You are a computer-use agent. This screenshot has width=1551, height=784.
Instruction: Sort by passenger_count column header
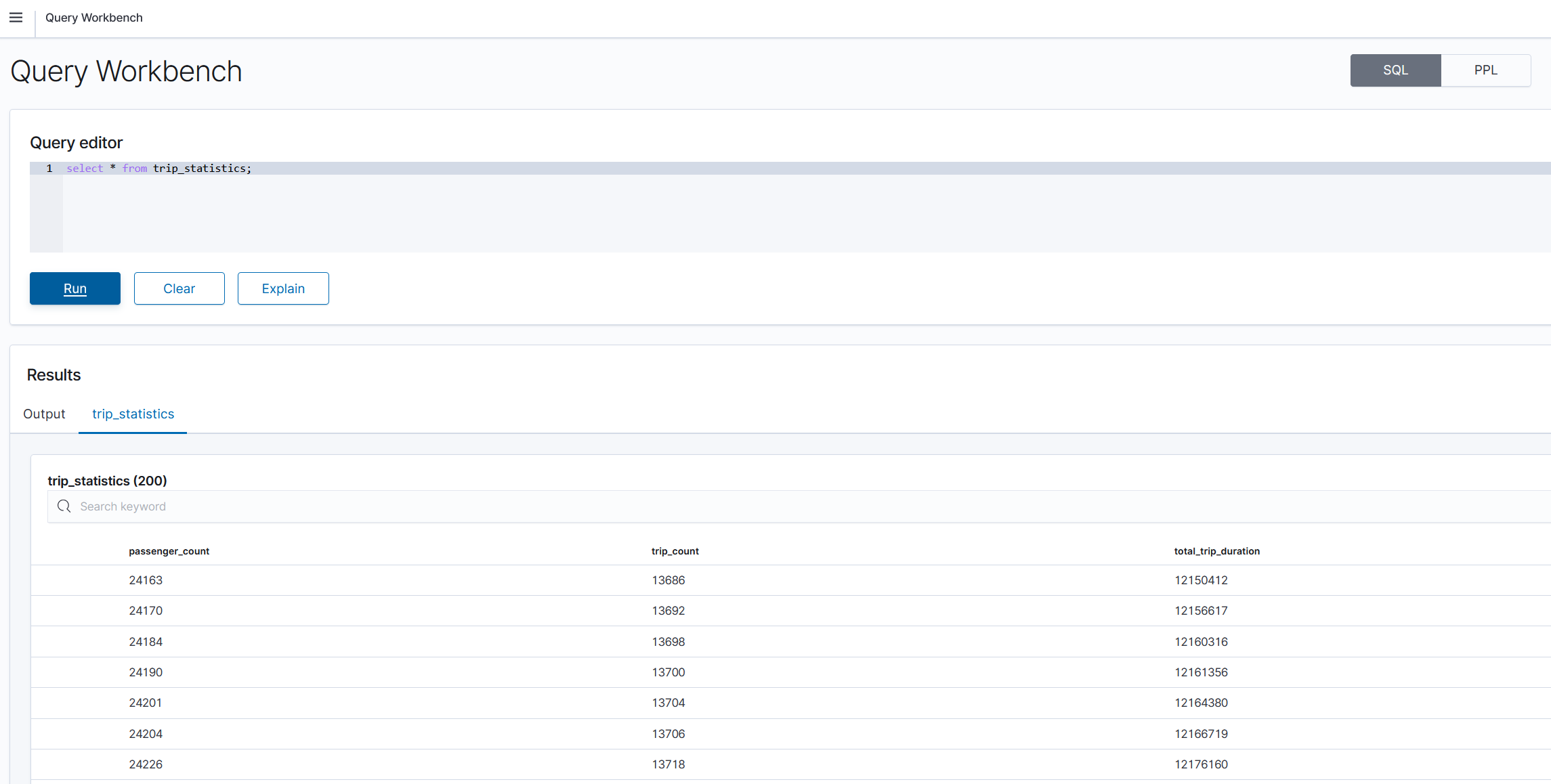tap(169, 551)
